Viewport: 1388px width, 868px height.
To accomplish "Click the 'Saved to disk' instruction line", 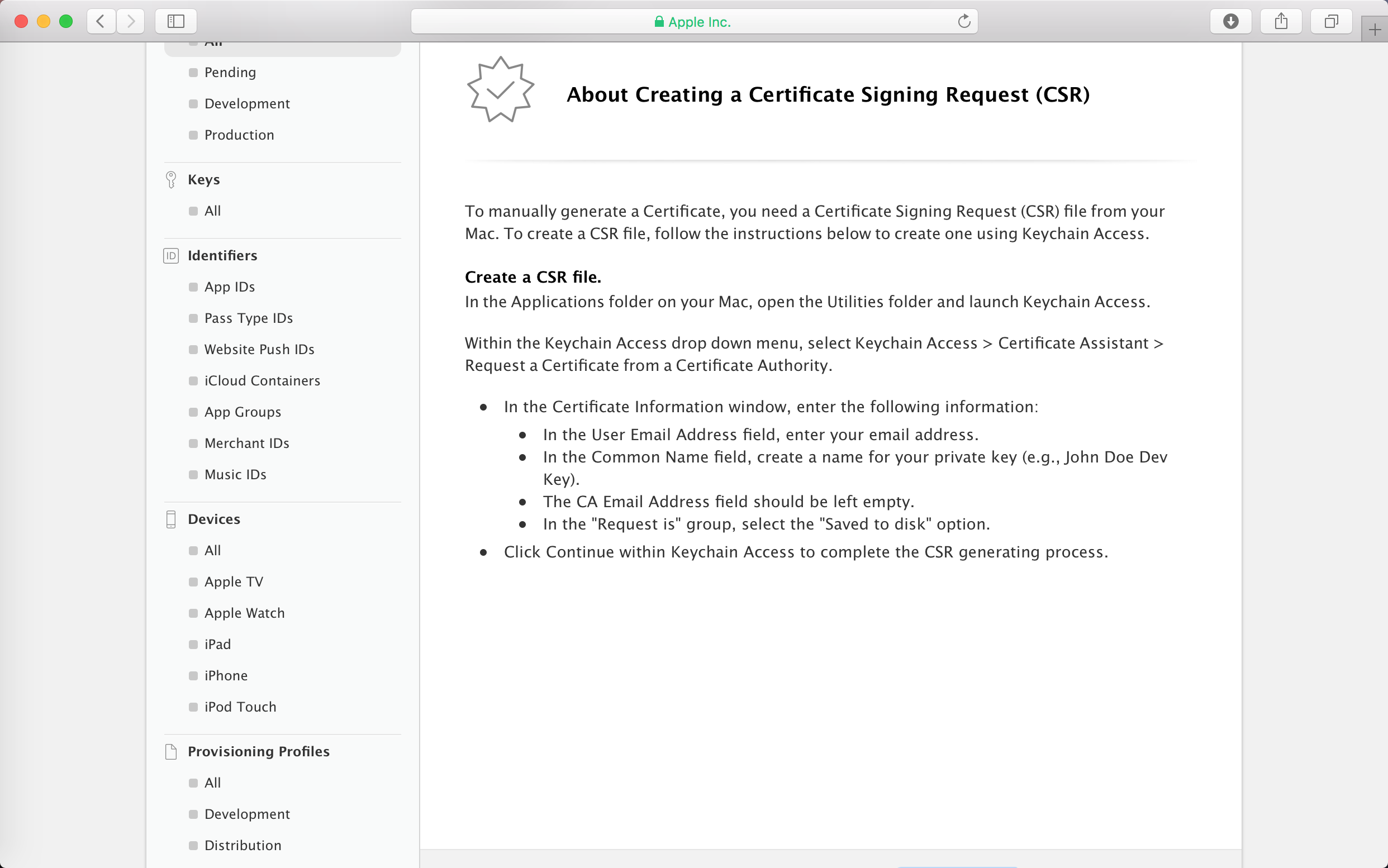I will 767,524.
